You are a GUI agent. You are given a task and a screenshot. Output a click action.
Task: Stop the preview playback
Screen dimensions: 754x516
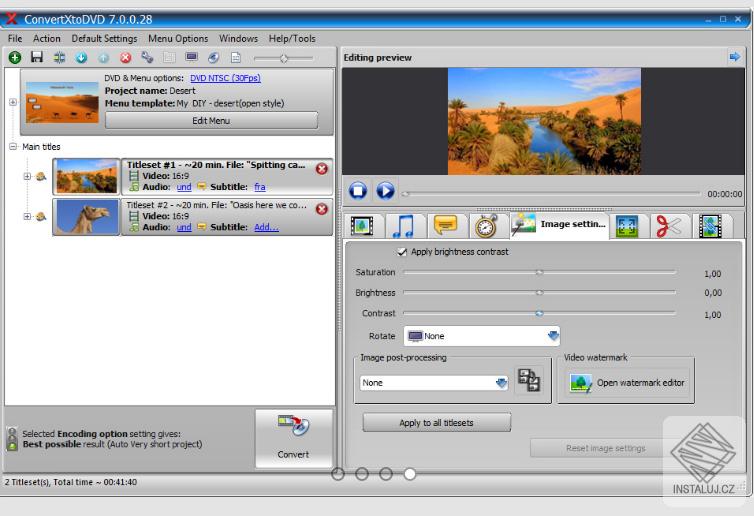[358, 191]
